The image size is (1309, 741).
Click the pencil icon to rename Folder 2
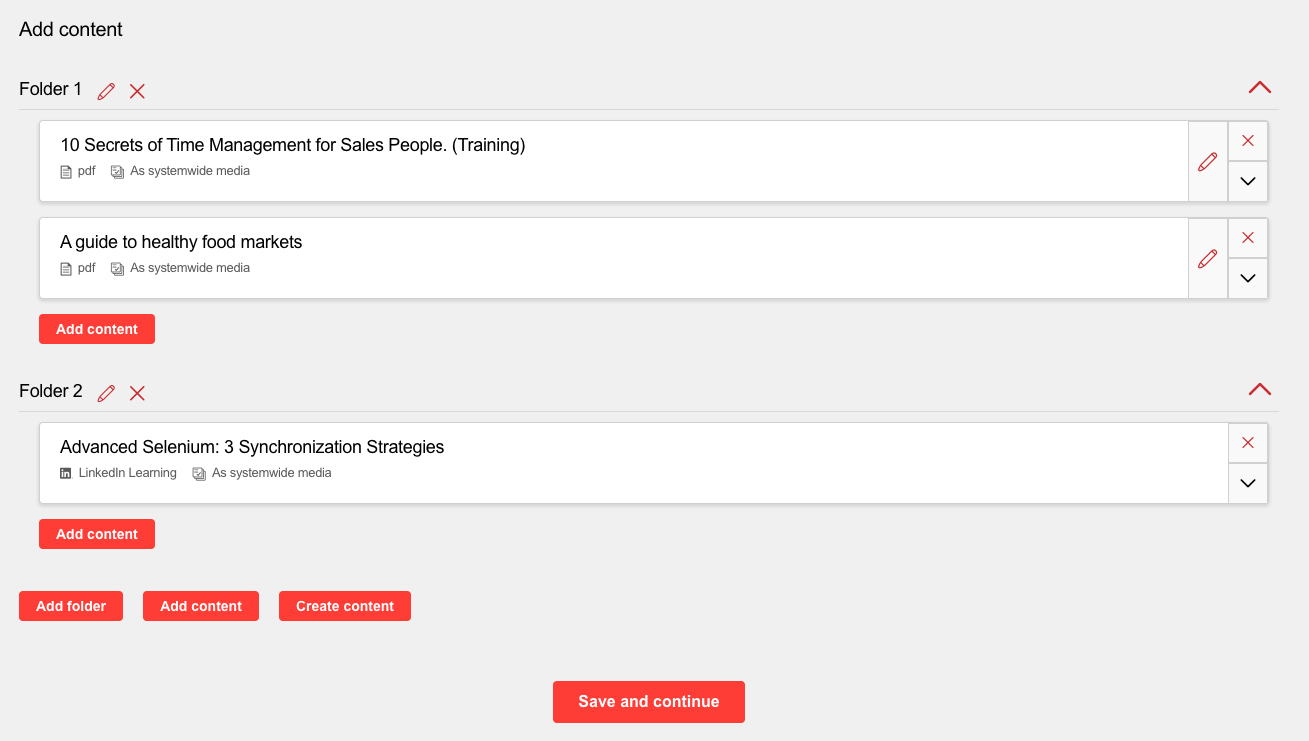point(106,393)
